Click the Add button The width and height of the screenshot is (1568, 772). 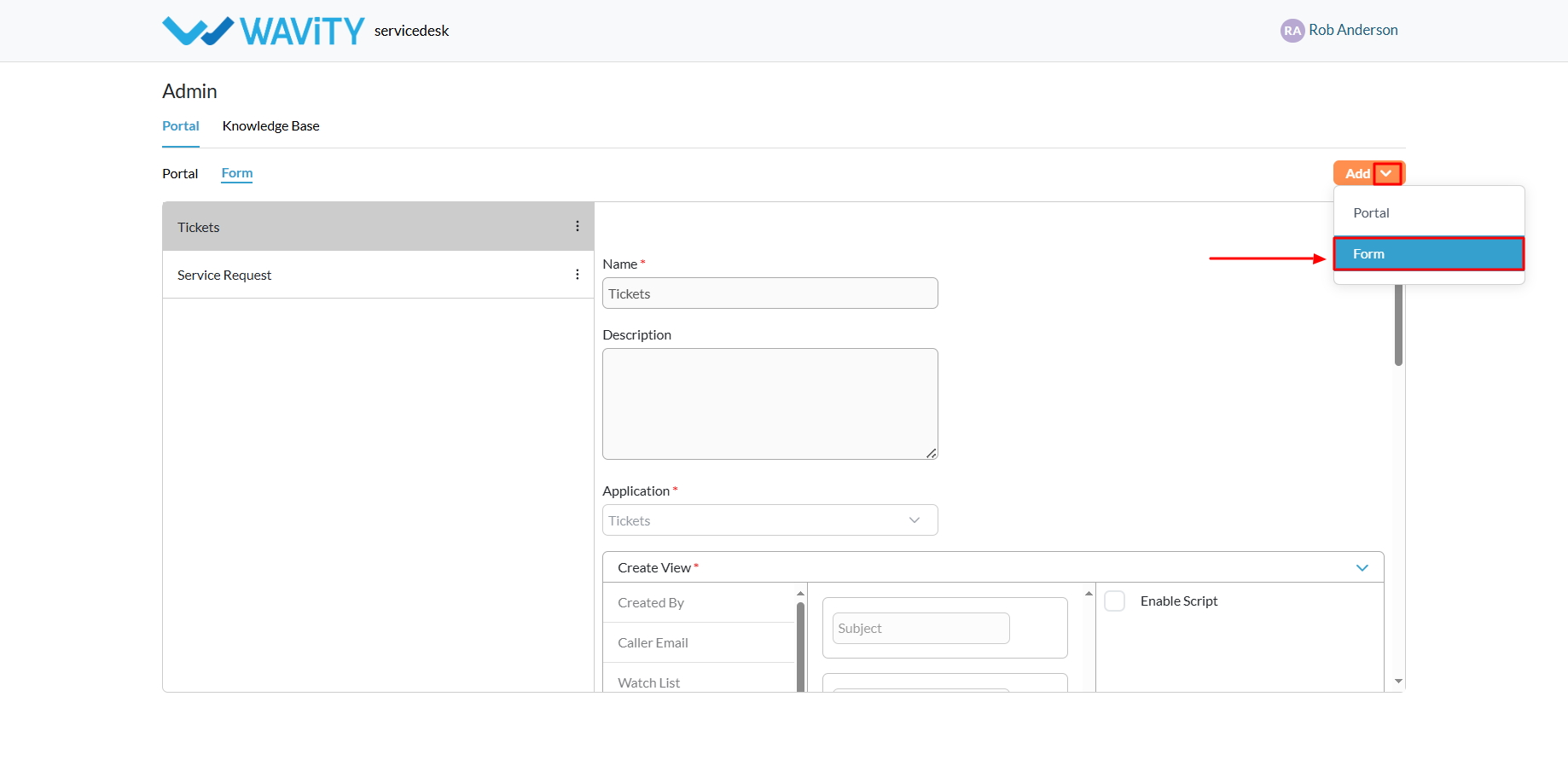click(1356, 173)
